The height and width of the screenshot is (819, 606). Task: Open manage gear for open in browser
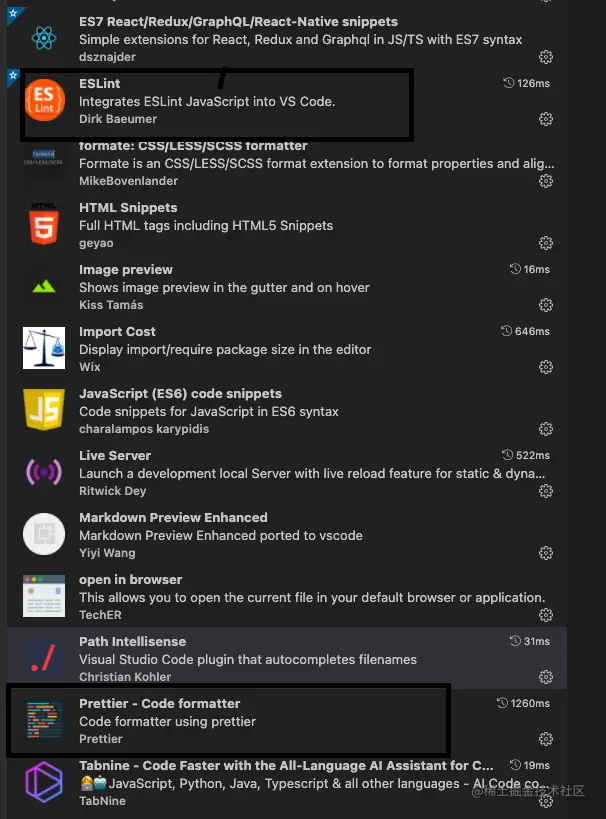pyautogui.click(x=546, y=615)
